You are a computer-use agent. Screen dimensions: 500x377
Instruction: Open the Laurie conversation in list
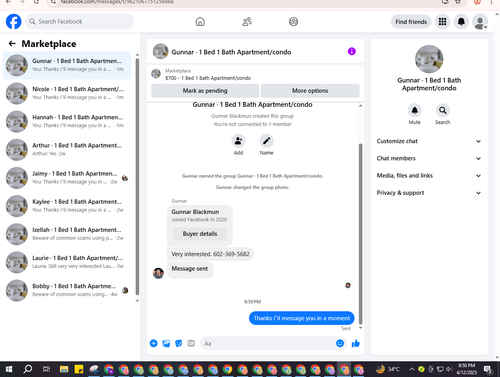click(x=67, y=262)
